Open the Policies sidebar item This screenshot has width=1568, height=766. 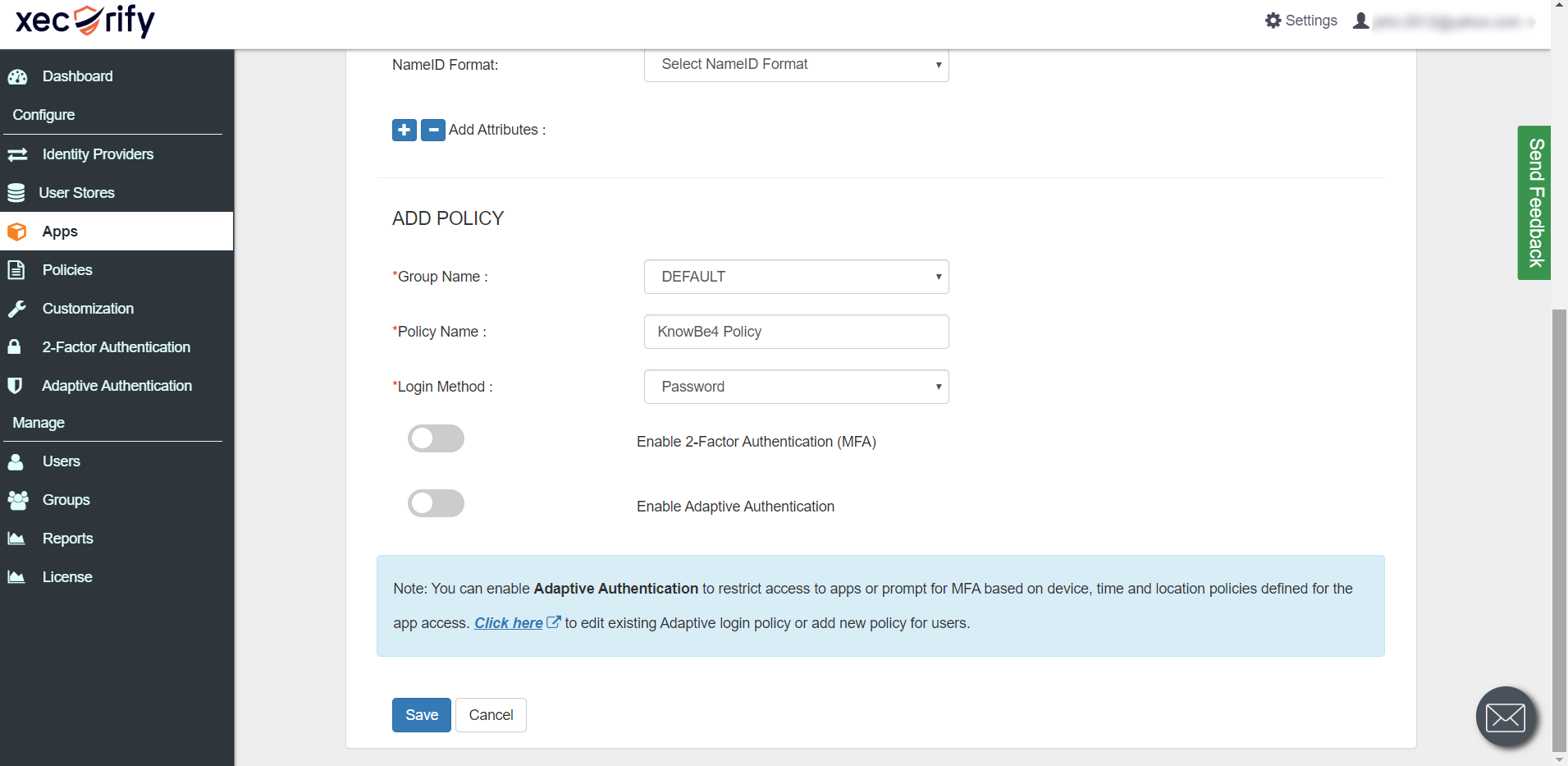(67, 270)
